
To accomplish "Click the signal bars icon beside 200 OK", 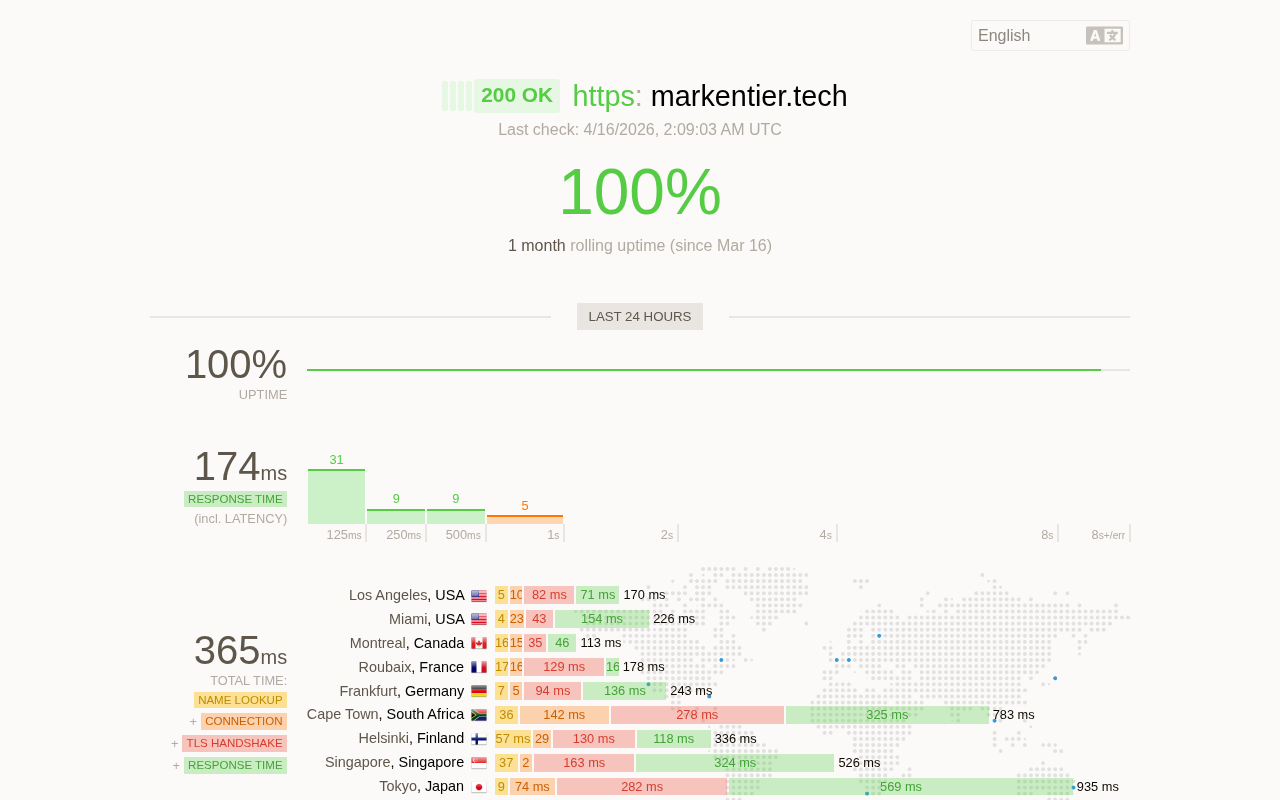I will [x=457, y=96].
